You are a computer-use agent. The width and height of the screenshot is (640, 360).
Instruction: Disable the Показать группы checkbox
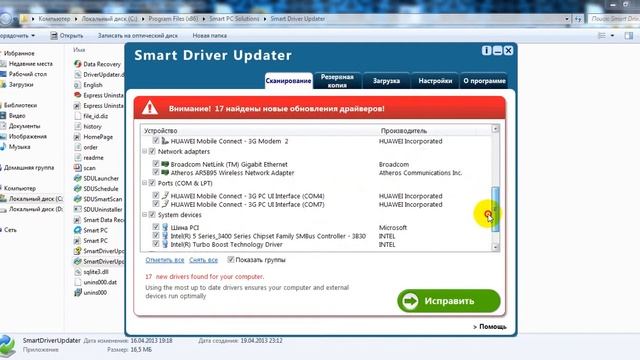tap(231, 260)
